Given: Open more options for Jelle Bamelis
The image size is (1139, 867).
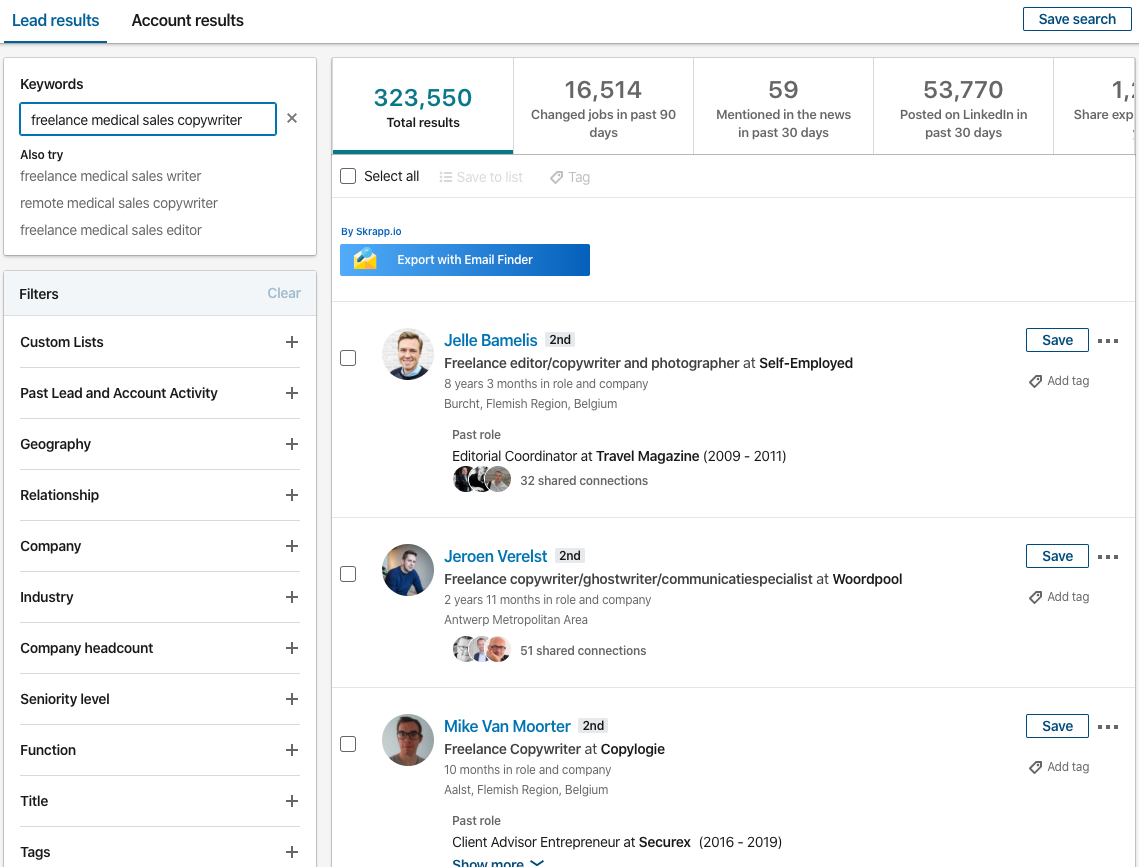Looking at the screenshot, I should pyautogui.click(x=1108, y=341).
